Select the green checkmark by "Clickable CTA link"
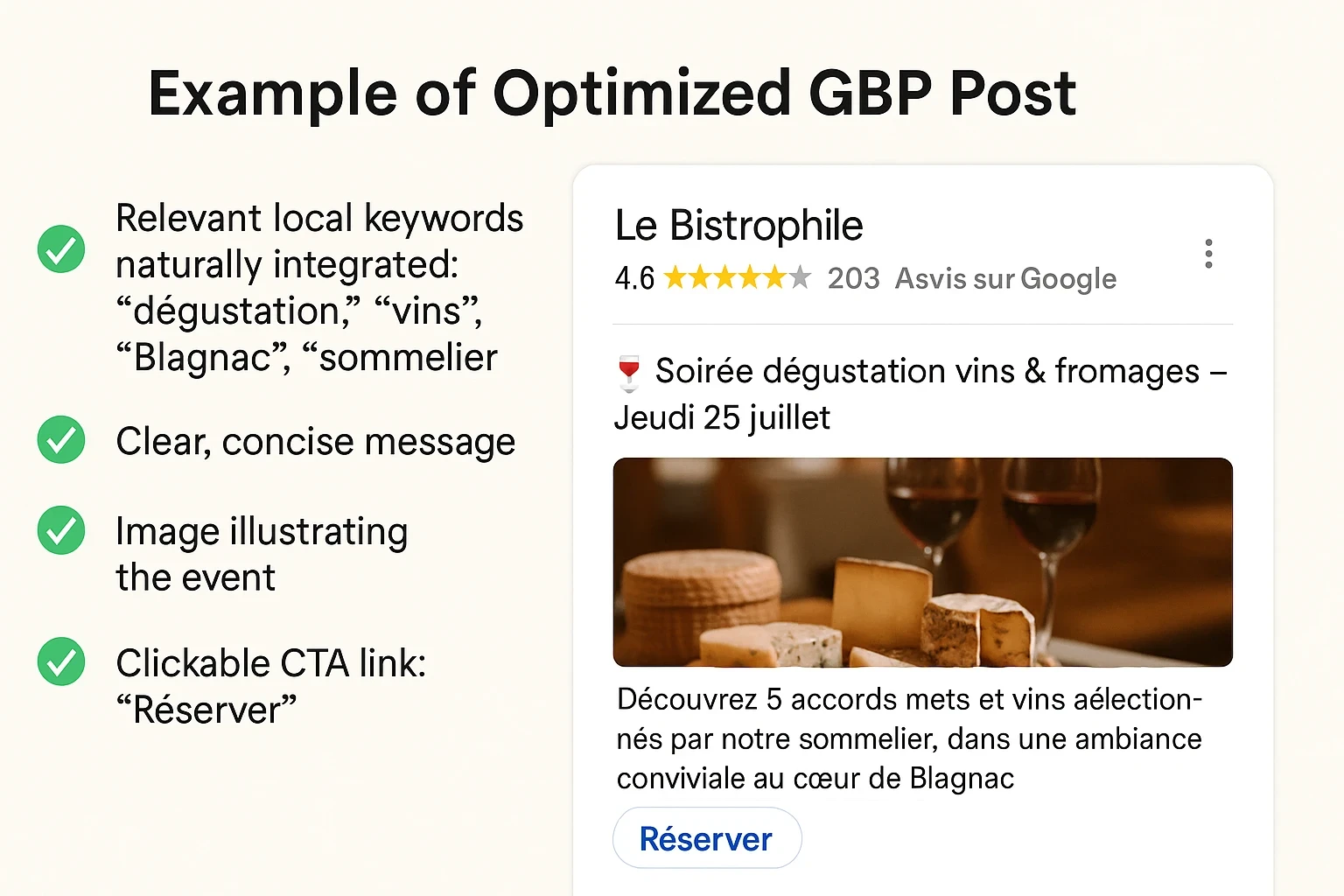1344x896 pixels. pos(61,661)
